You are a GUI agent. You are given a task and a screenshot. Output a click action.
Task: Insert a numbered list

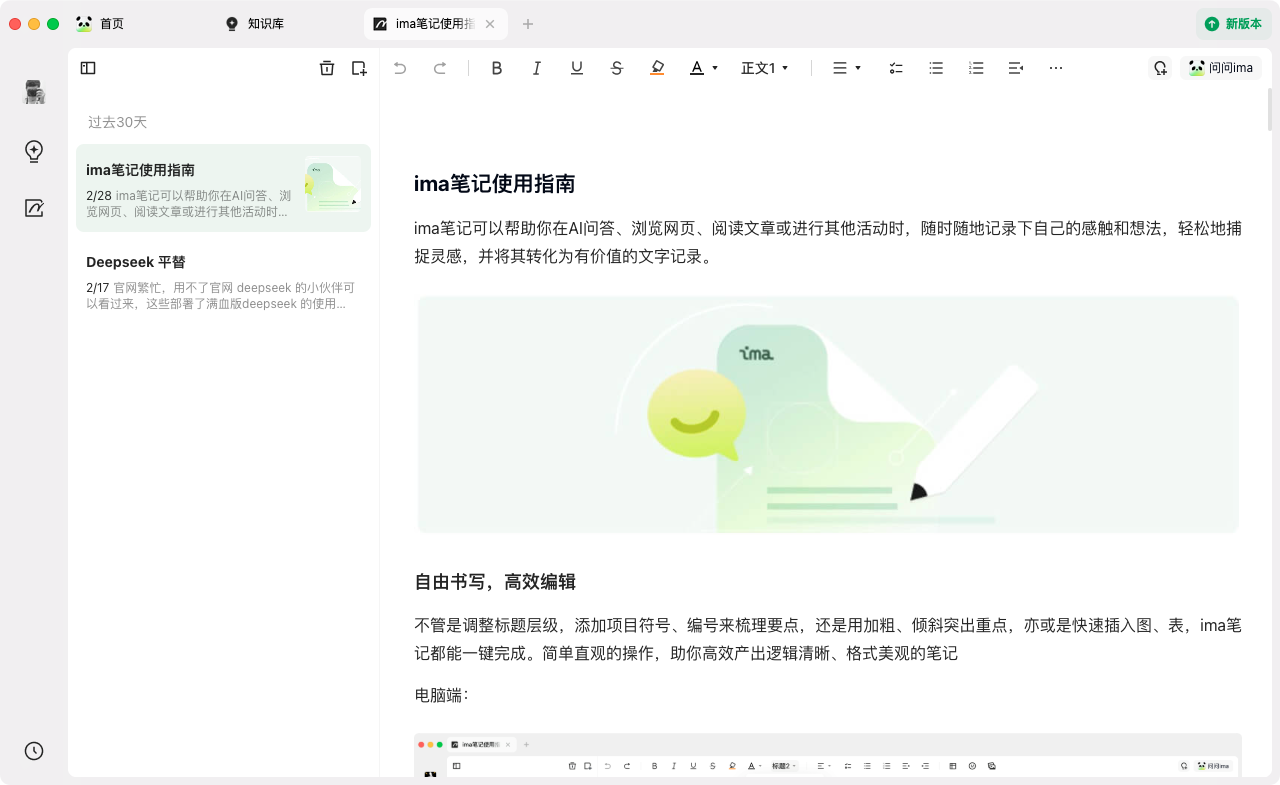tap(976, 68)
